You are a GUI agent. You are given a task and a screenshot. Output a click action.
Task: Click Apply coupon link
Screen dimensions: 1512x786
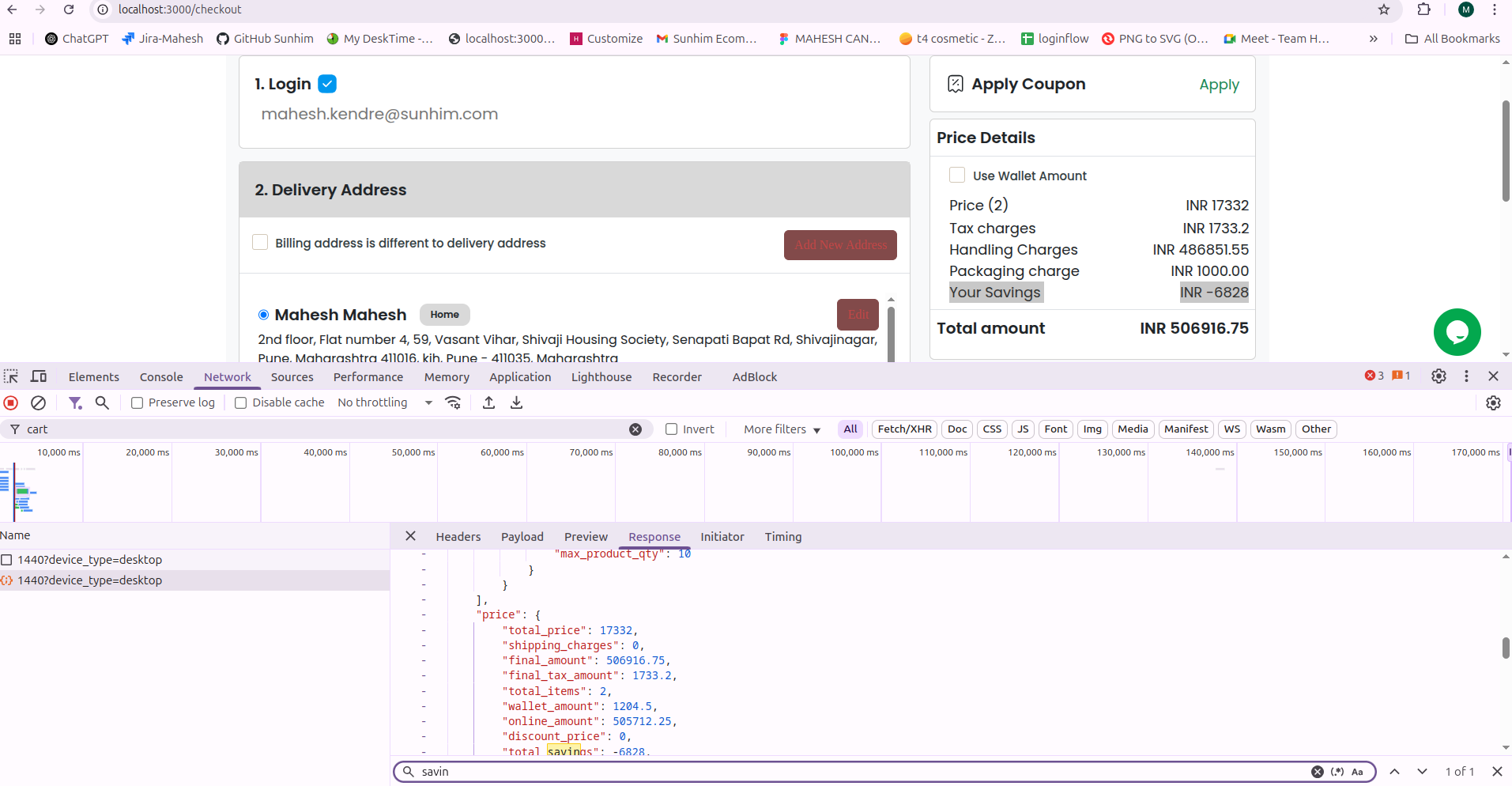click(x=1219, y=85)
